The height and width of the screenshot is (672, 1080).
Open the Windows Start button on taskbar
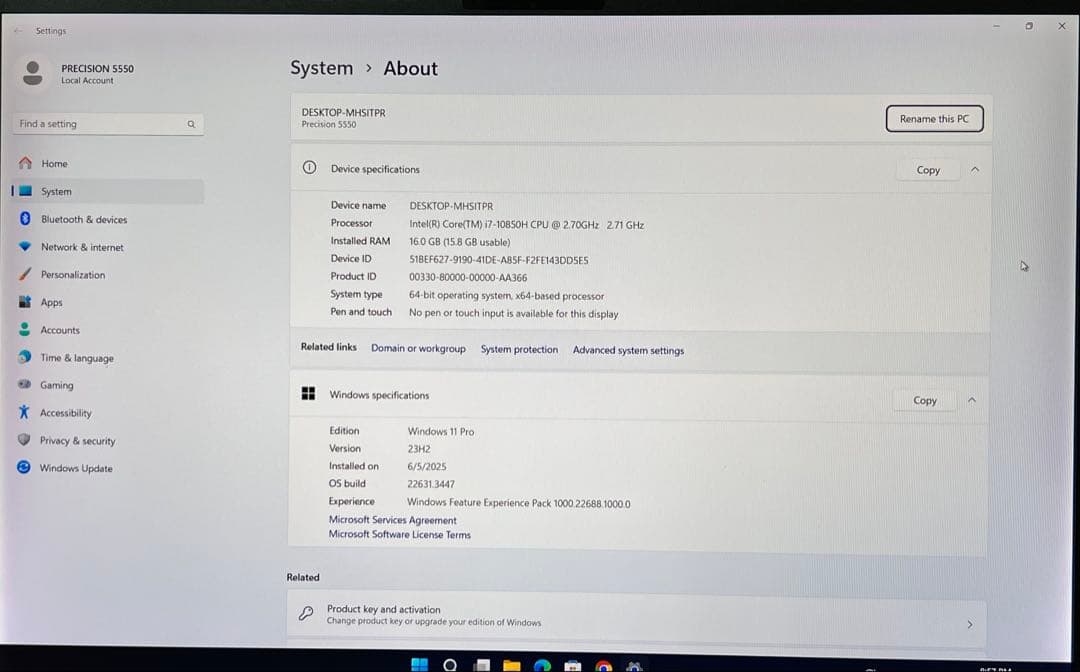coord(419,665)
